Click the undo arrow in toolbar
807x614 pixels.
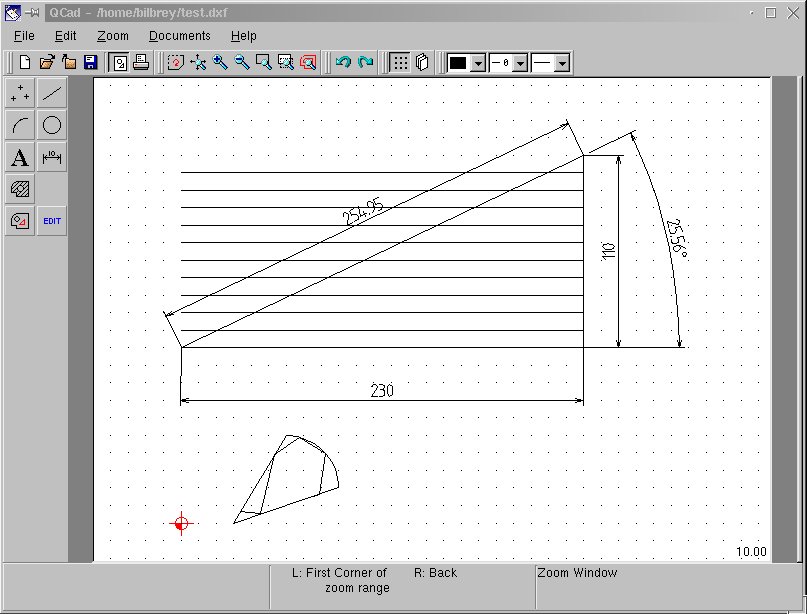point(343,62)
